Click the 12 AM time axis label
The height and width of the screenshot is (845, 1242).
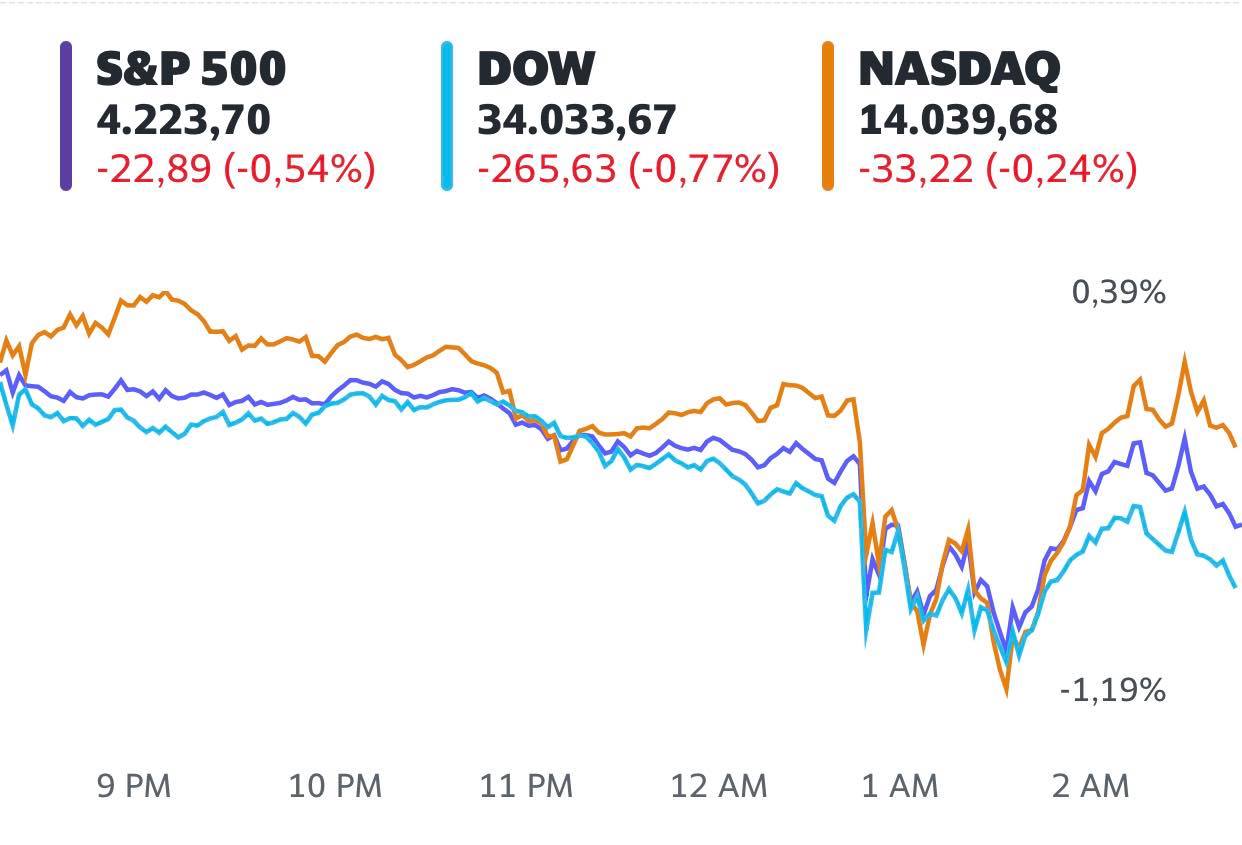point(719,787)
